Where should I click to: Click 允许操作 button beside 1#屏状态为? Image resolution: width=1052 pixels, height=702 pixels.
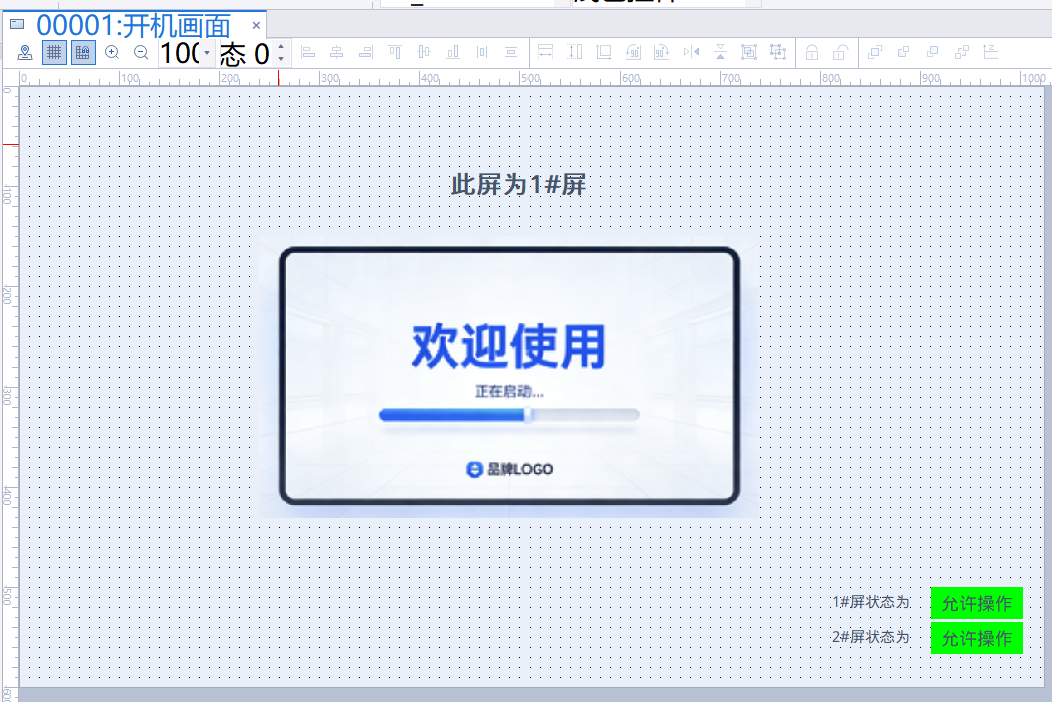[976, 603]
